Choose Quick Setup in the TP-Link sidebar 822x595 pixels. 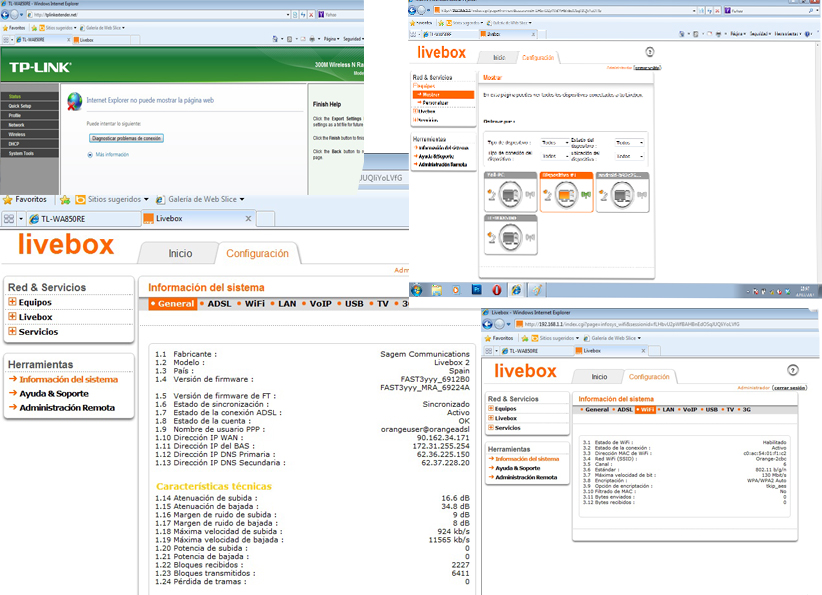click(x=19, y=106)
